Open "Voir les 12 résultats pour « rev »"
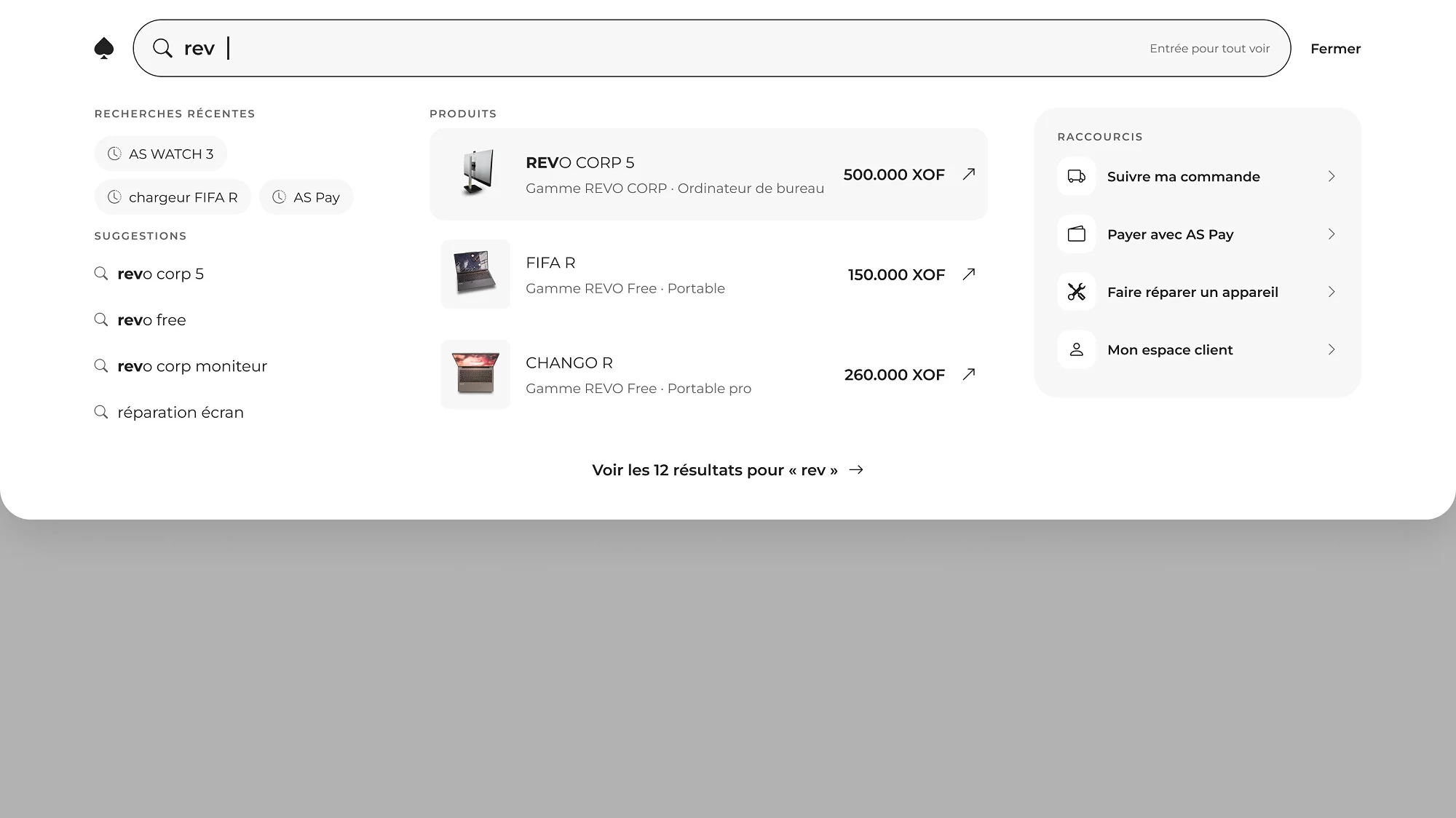This screenshot has width=1456, height=818. click(x=728, y=470)
